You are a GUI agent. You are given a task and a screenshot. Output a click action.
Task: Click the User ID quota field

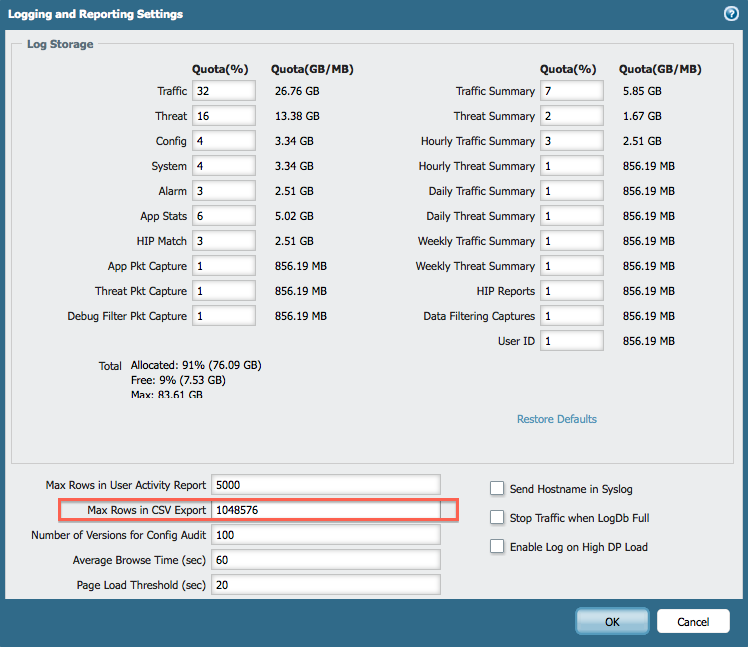[x=572, y=341]
